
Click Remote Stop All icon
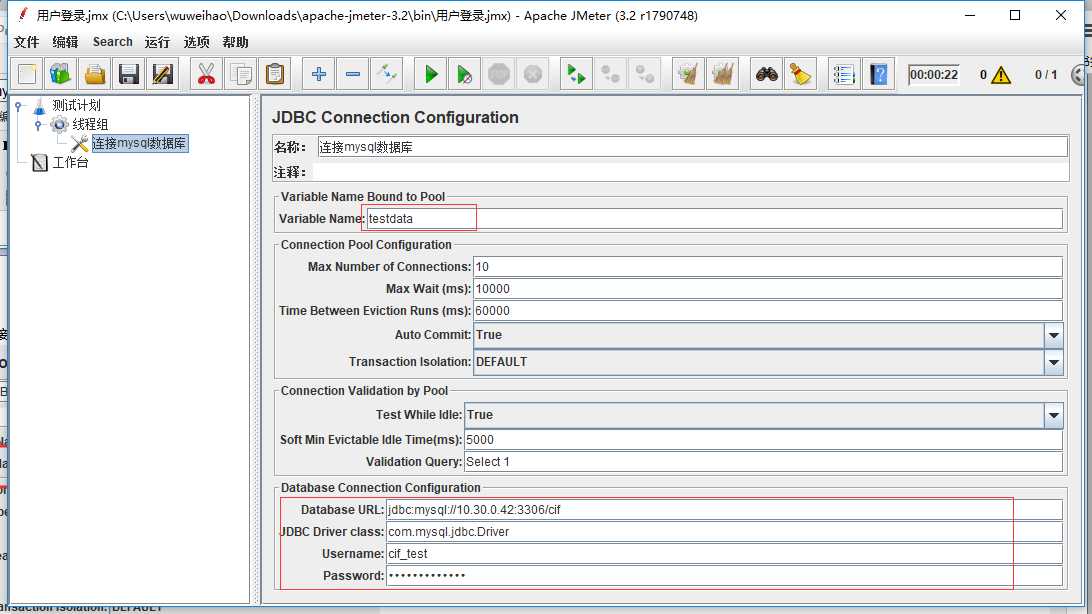[611, 74]
